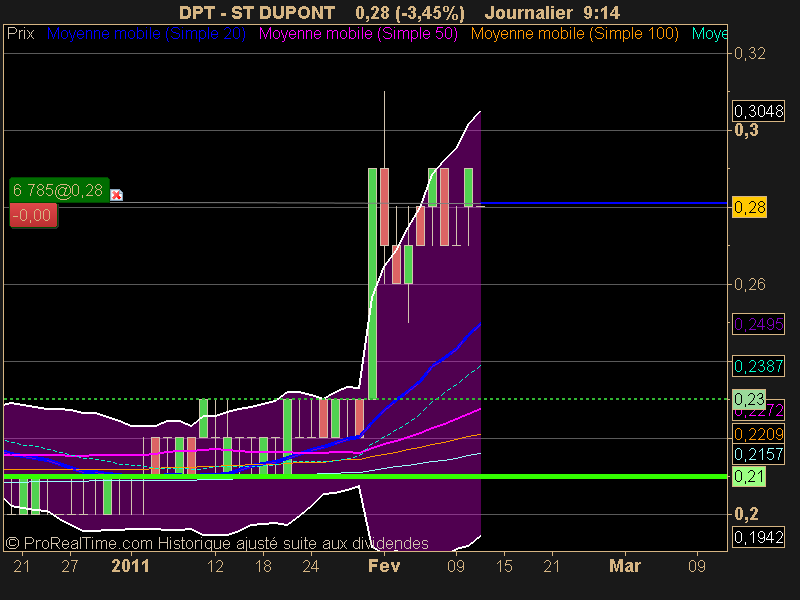Click the 0,2387 cyan price tag
Image resolution: width=800 pixels, height=600 pixels.
758,366
